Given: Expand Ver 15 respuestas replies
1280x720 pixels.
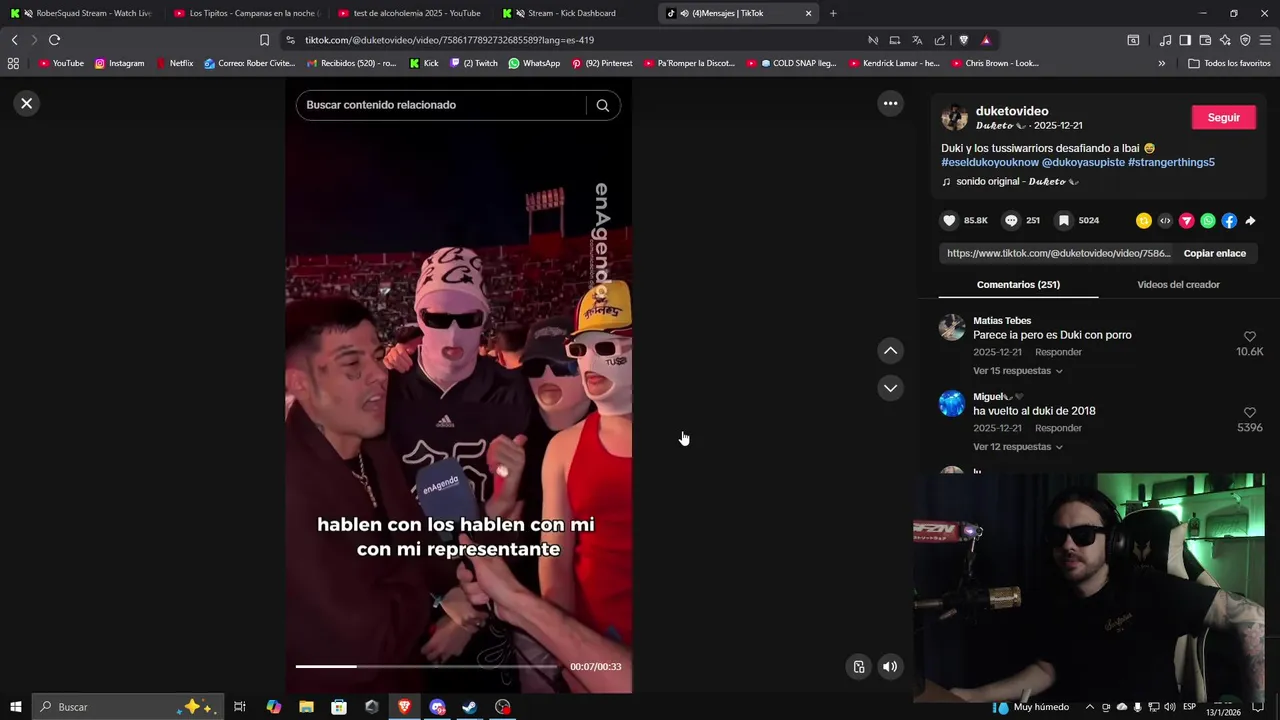Looking at the screenshot, I should (1017, 371).
